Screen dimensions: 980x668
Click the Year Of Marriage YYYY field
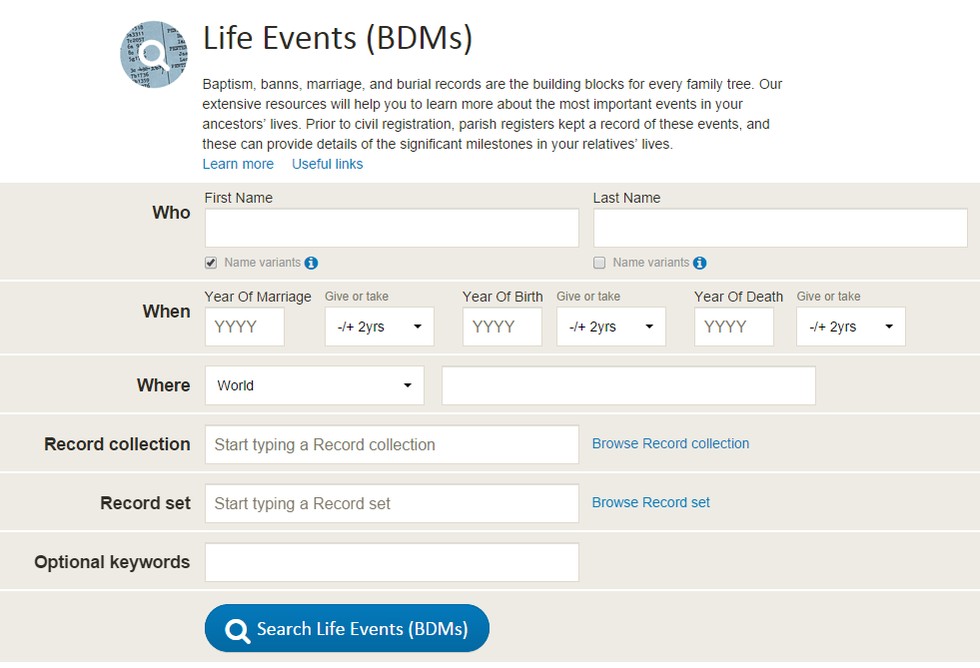[244, 327]
